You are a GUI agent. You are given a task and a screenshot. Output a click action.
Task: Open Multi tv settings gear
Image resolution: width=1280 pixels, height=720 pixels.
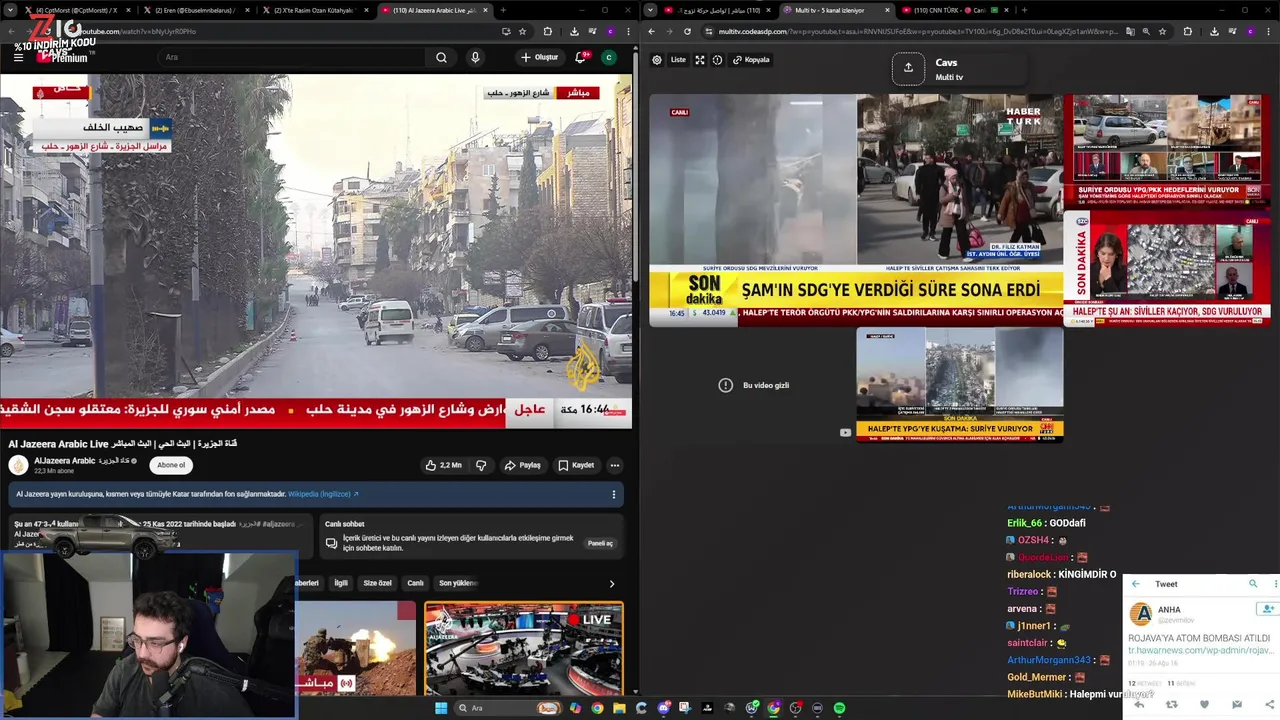(657, 60)
